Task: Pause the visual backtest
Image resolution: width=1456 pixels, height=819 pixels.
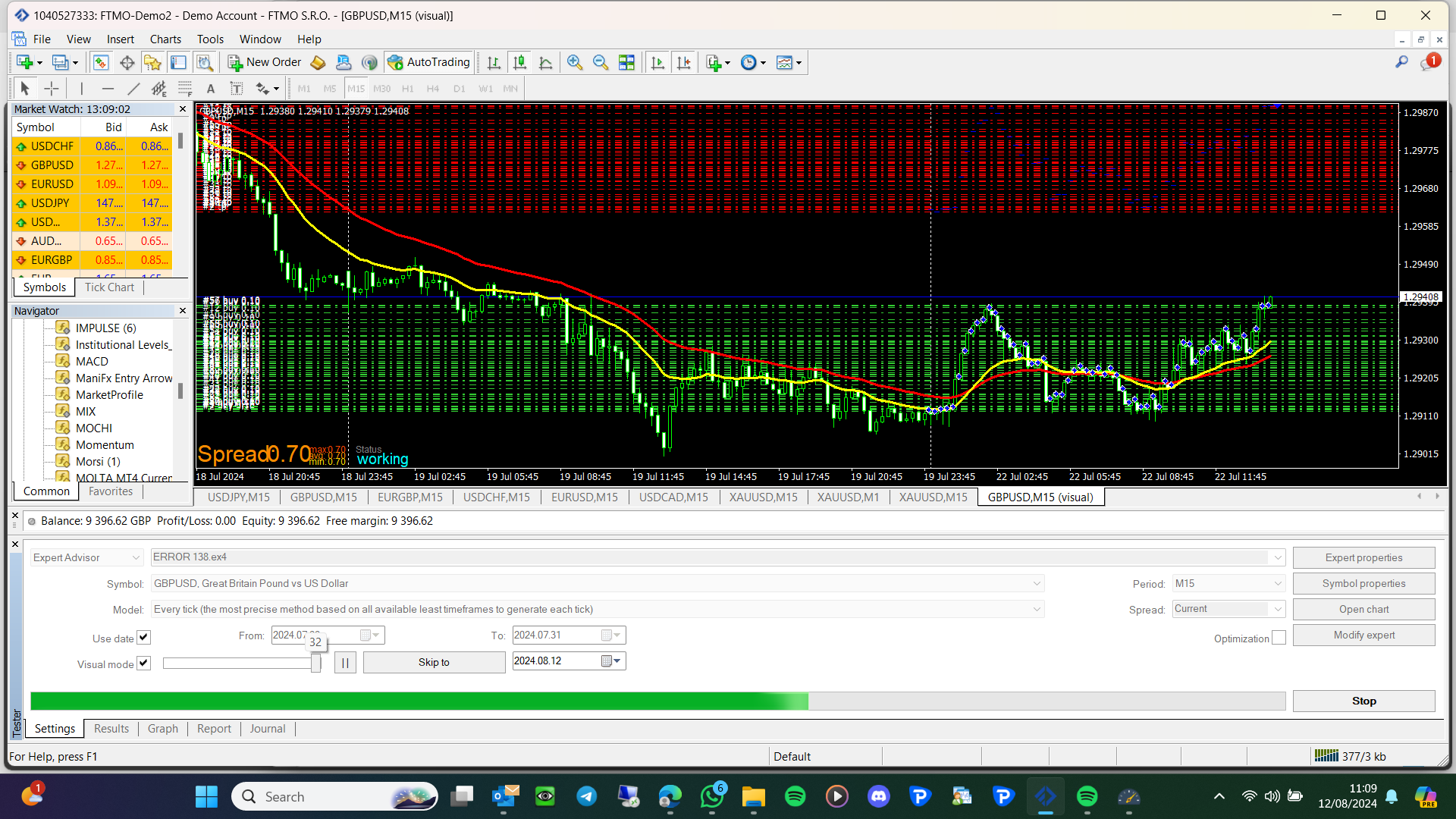Action: click(345, 663)
